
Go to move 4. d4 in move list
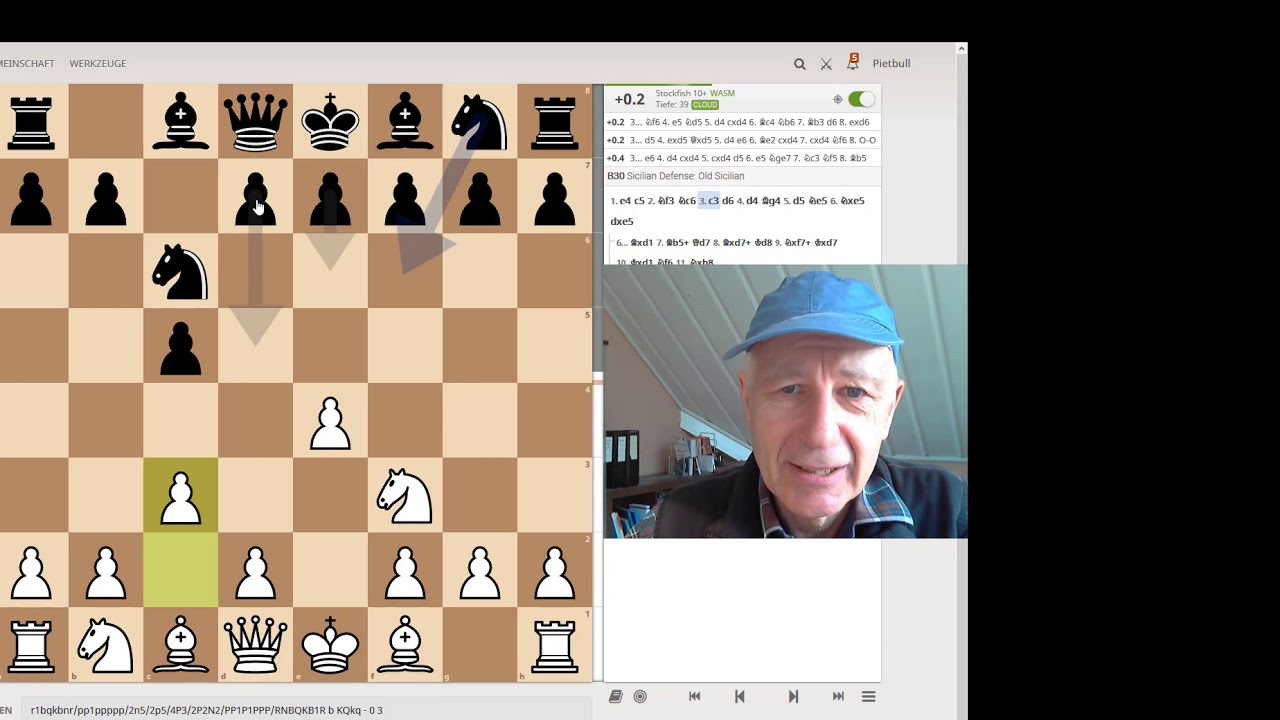(x=752, y=201)
